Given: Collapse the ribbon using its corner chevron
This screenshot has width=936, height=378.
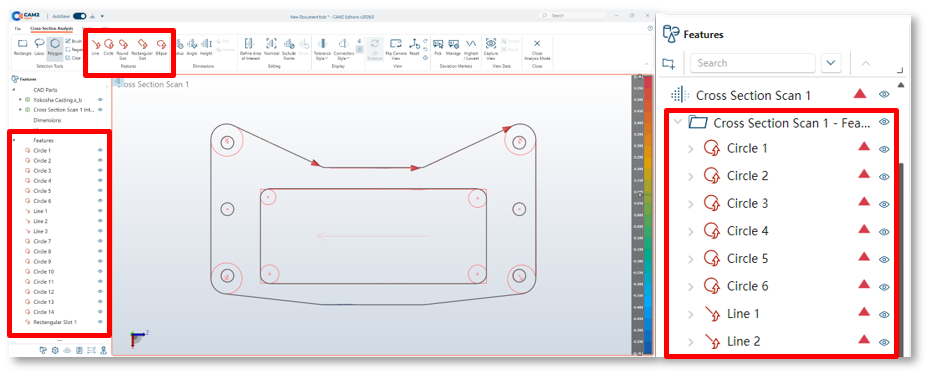Looking at the screenshot, I should coord(646,64).
